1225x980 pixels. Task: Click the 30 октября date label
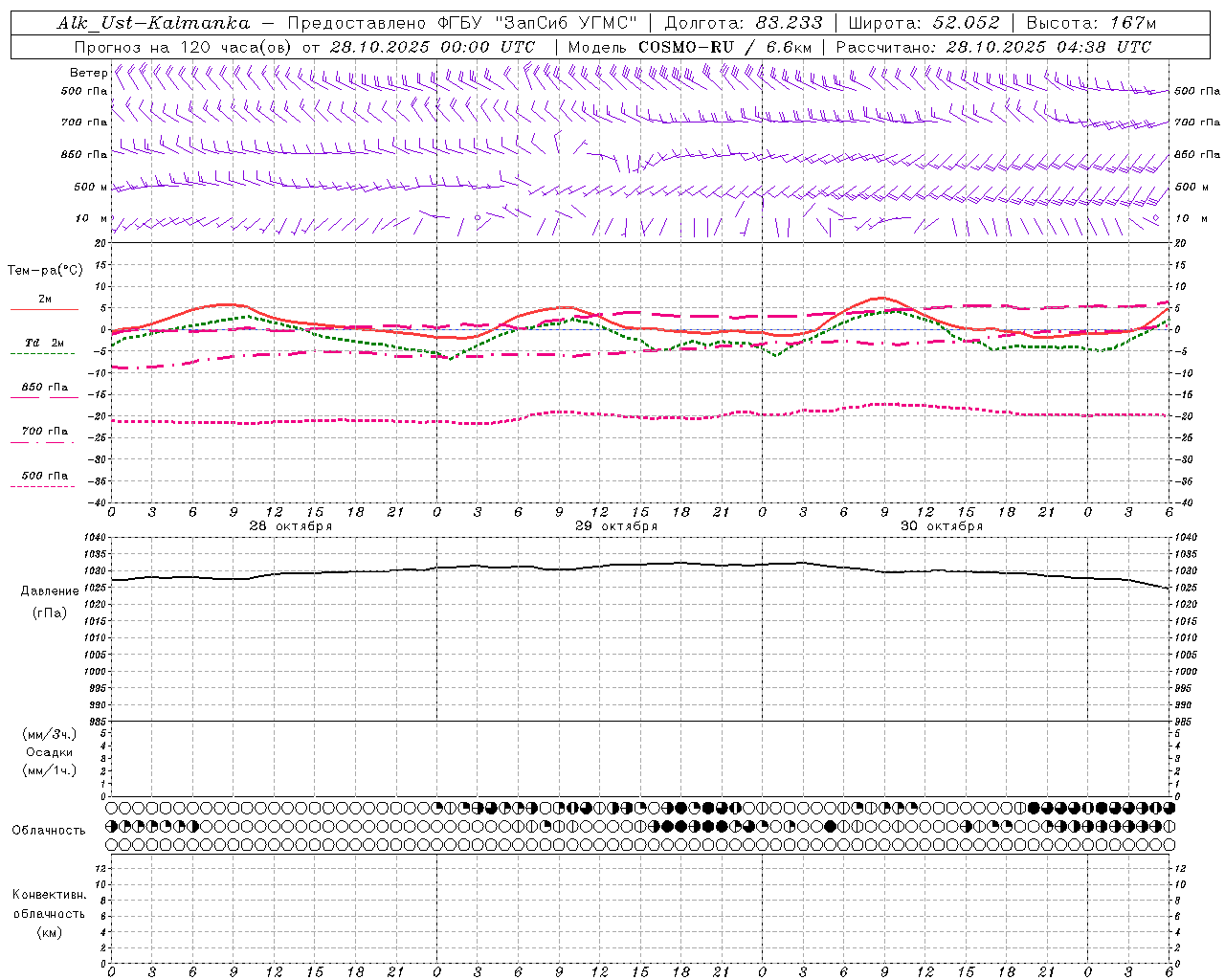click(x=942, y=525)
